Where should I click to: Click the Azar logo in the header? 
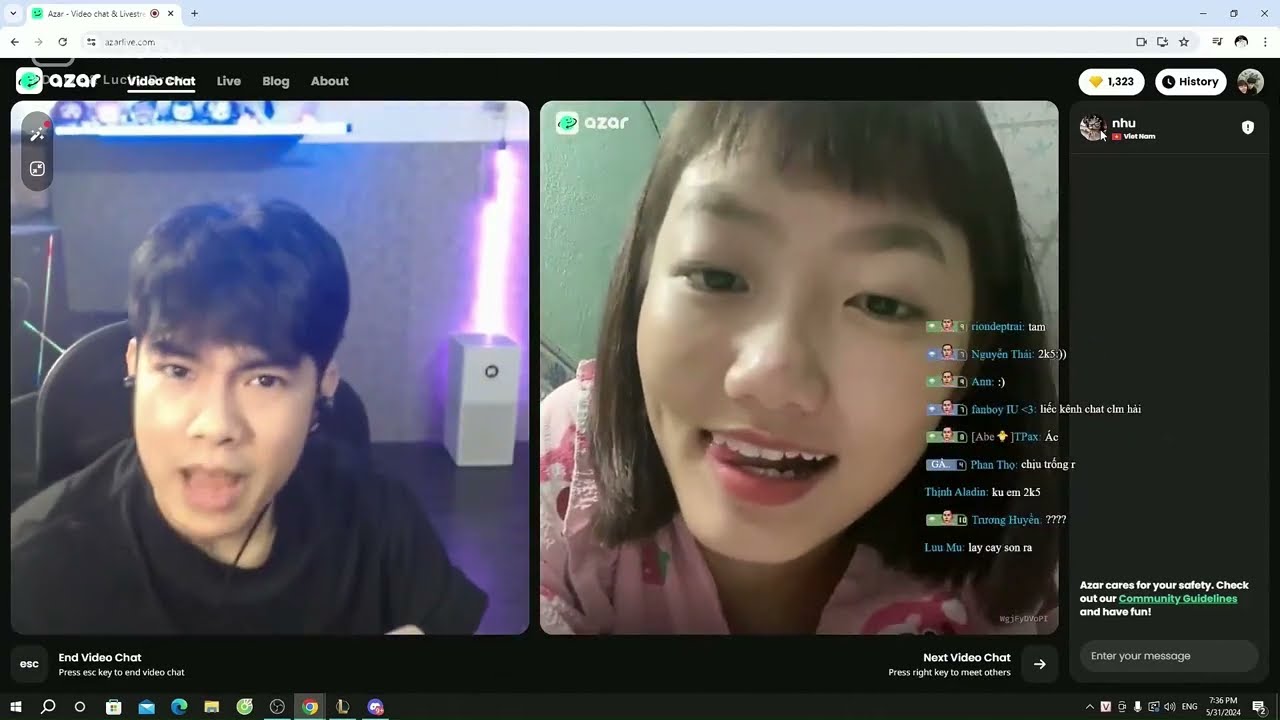pos(59,81)
